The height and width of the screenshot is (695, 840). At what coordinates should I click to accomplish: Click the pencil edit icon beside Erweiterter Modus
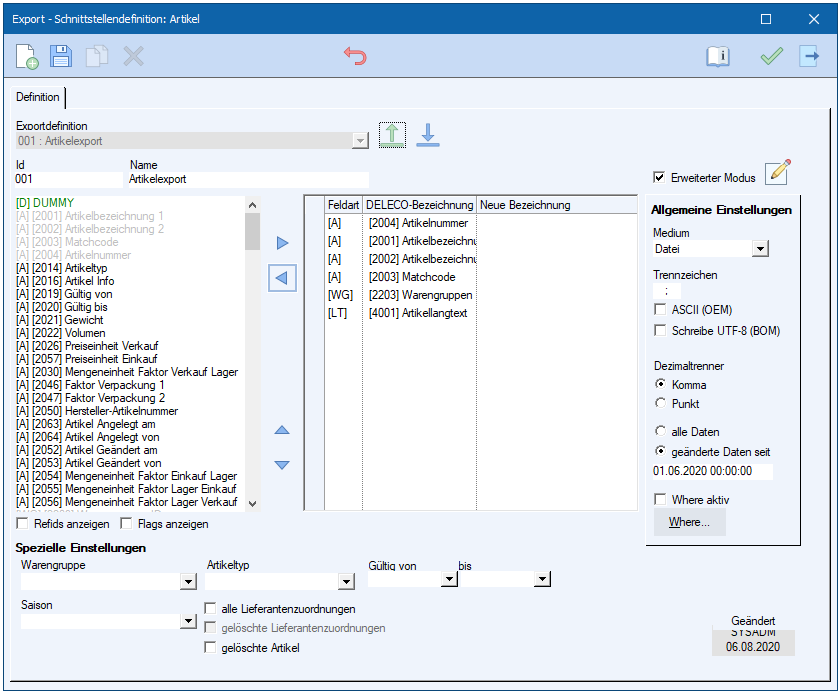777,173
